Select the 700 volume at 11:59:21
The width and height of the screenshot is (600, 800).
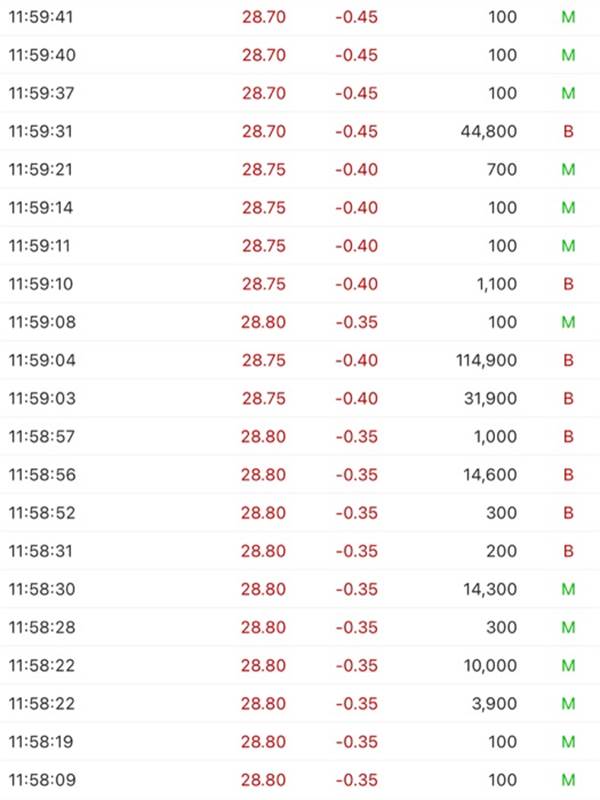click(x=502, y=170)
